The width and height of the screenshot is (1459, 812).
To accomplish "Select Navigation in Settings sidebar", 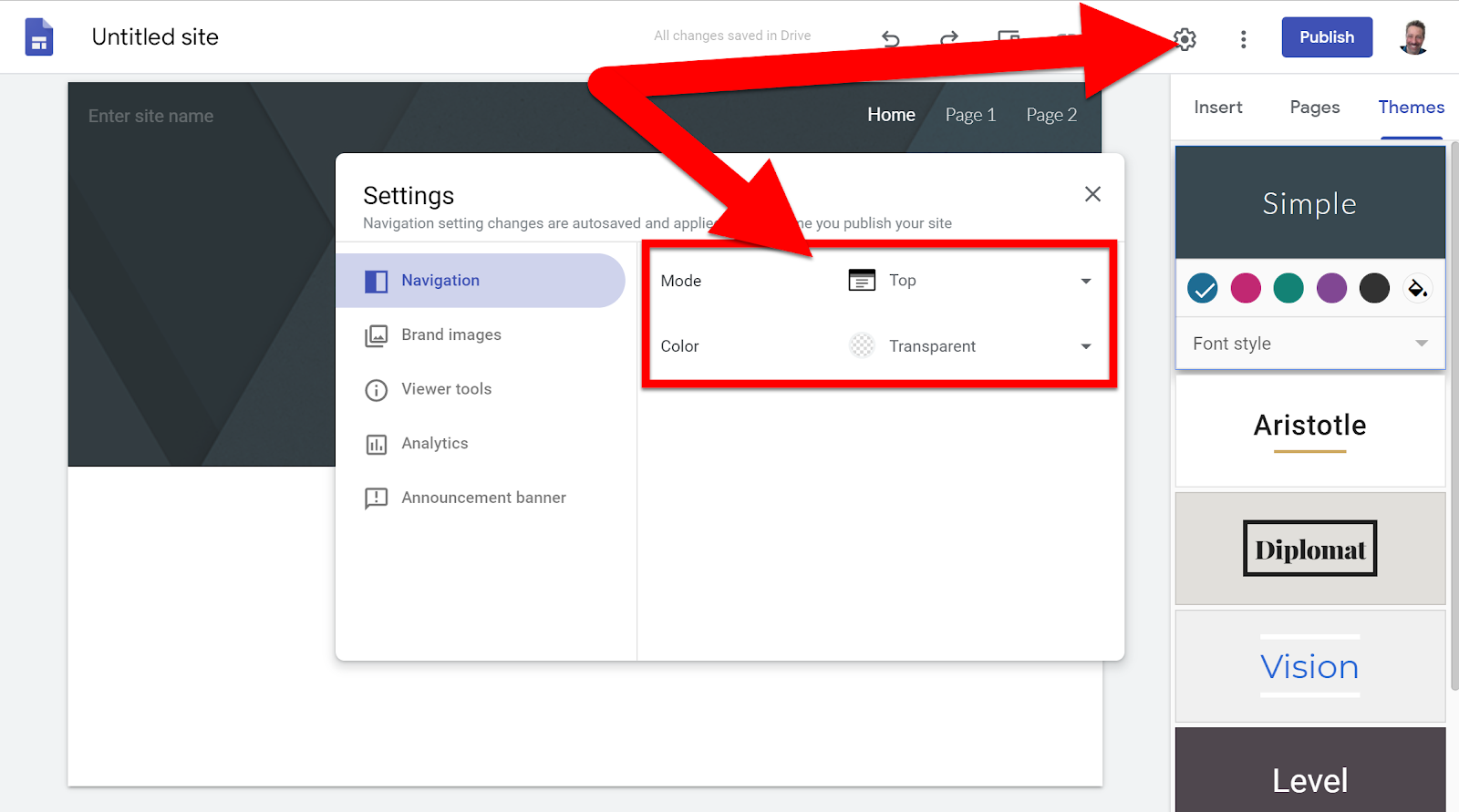I will point(481,281).
